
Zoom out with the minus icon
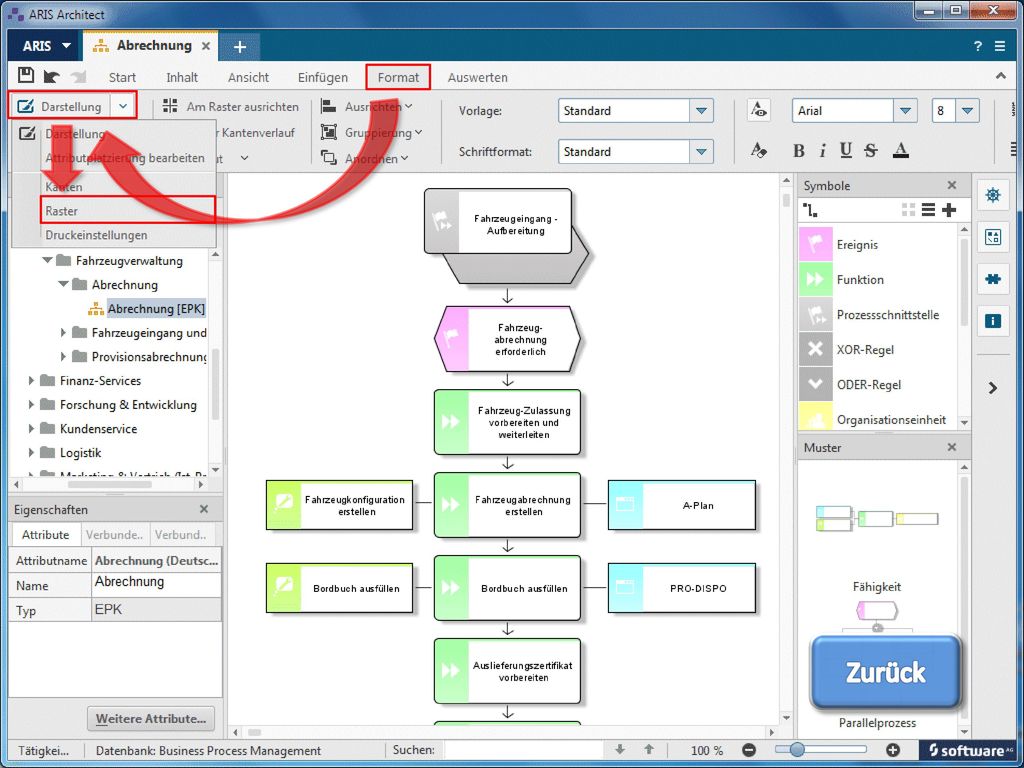click(749, 750)
